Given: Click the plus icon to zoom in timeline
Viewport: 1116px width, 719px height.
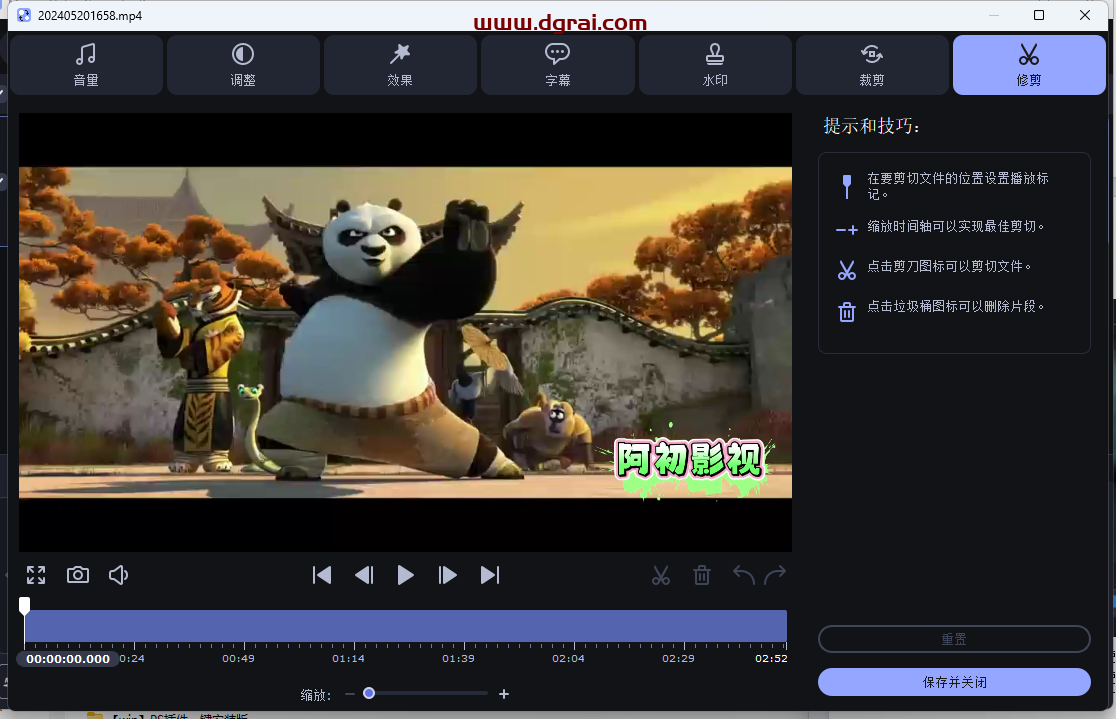Looking at the screenshot, I should point(504,694).
